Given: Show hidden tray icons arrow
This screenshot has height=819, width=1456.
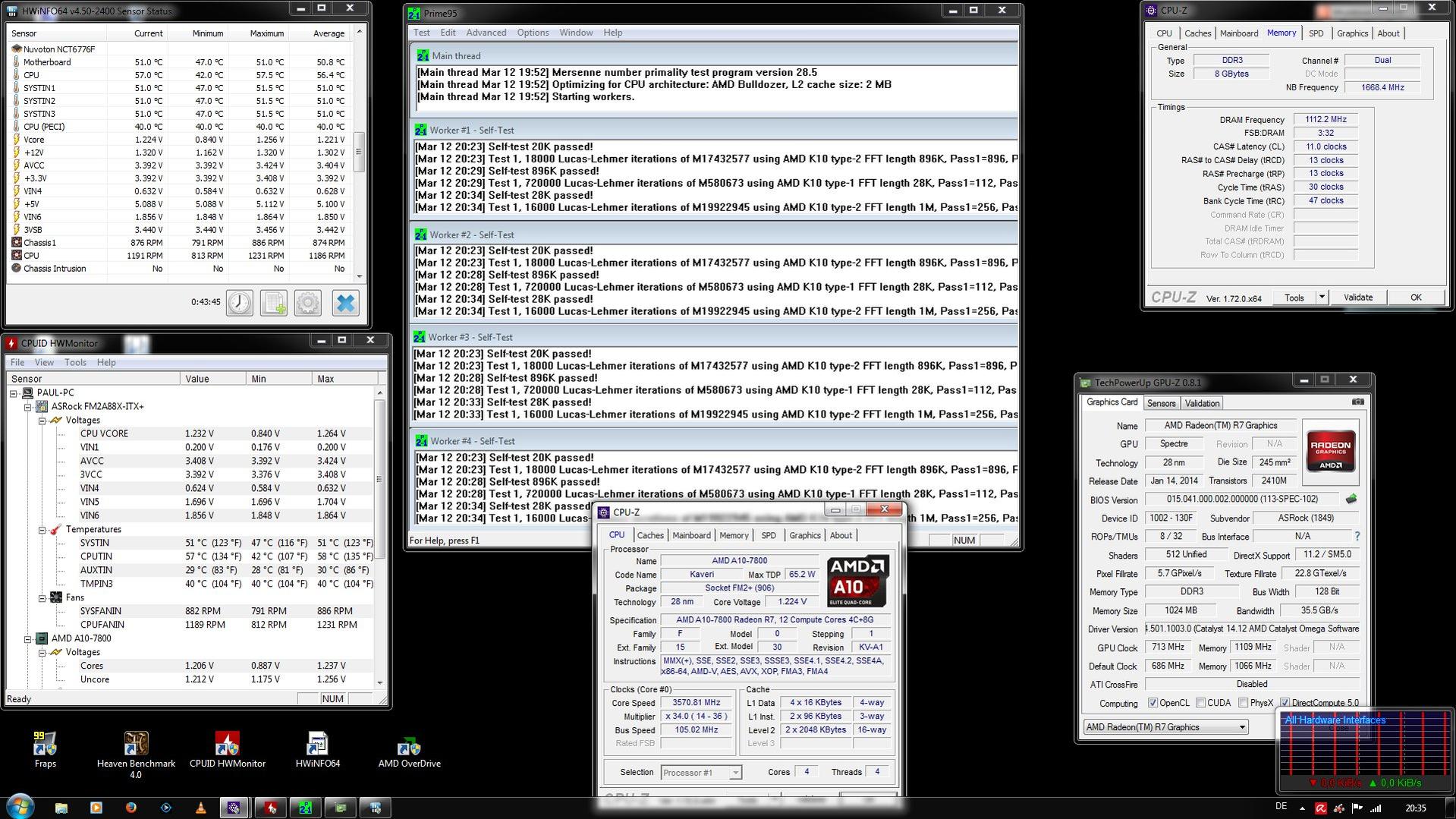Looking at the screenshot, I should (1302, 808).
